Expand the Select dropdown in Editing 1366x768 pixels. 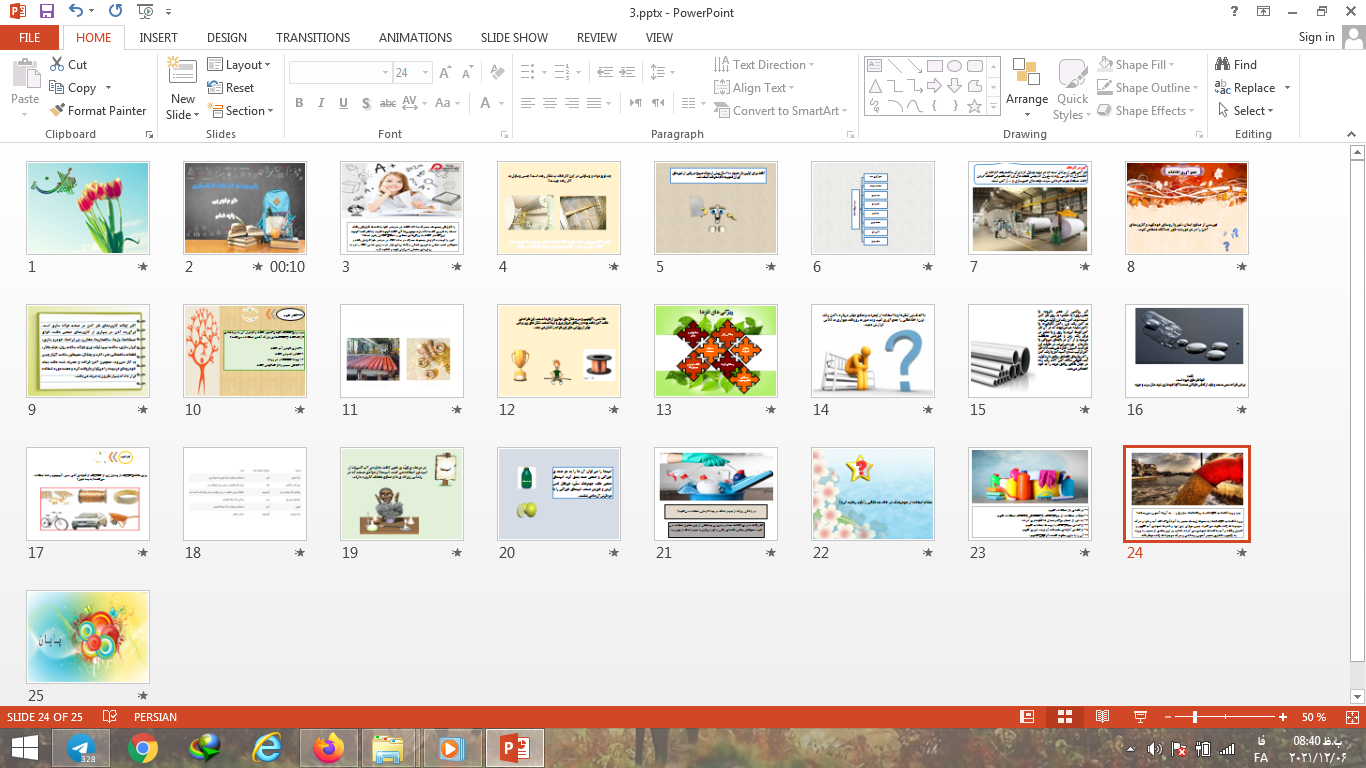click(x=1250, y=111)
